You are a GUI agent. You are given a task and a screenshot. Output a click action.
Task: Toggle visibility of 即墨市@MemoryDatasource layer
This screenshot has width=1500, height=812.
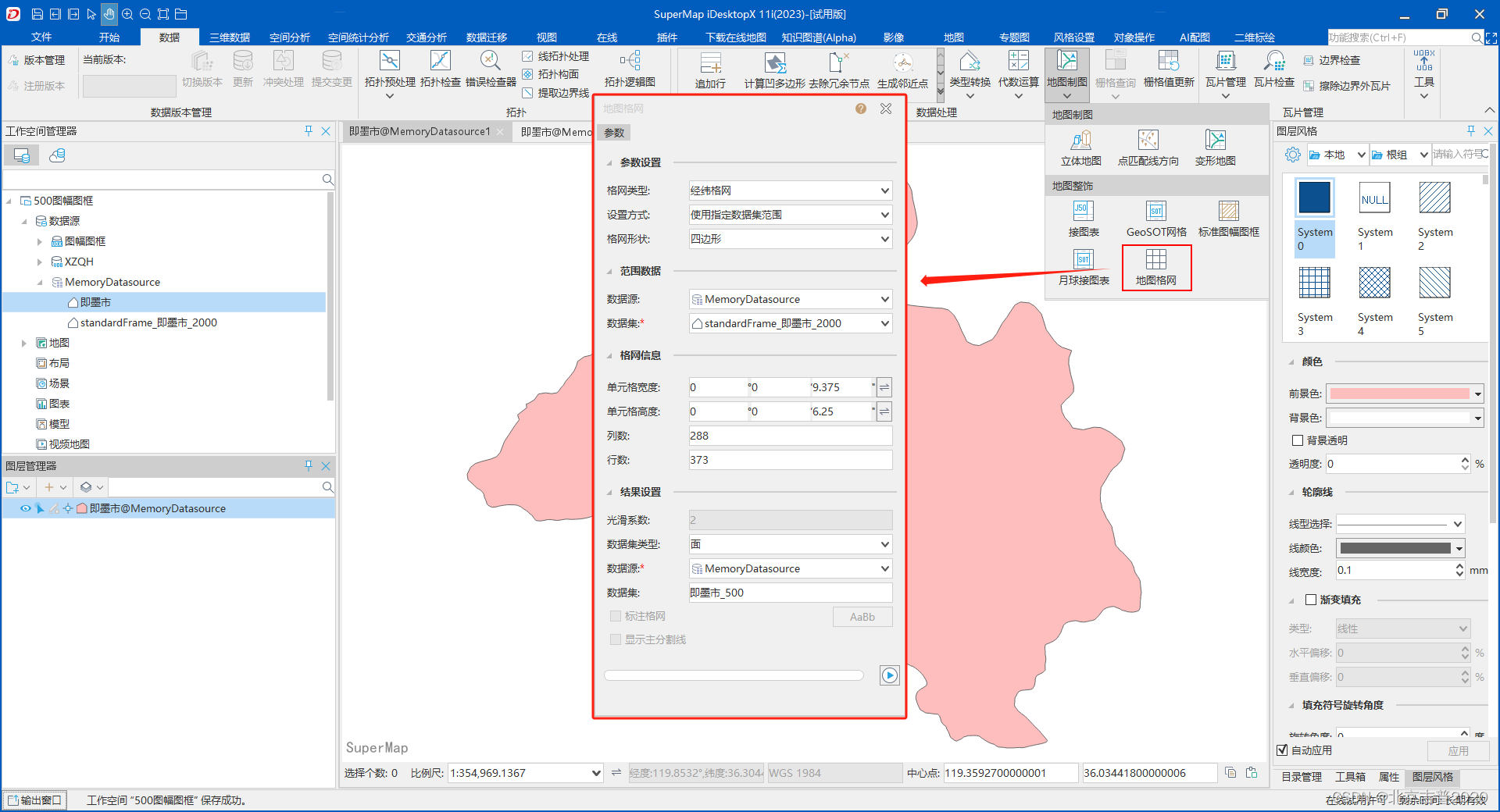[26, 508]
